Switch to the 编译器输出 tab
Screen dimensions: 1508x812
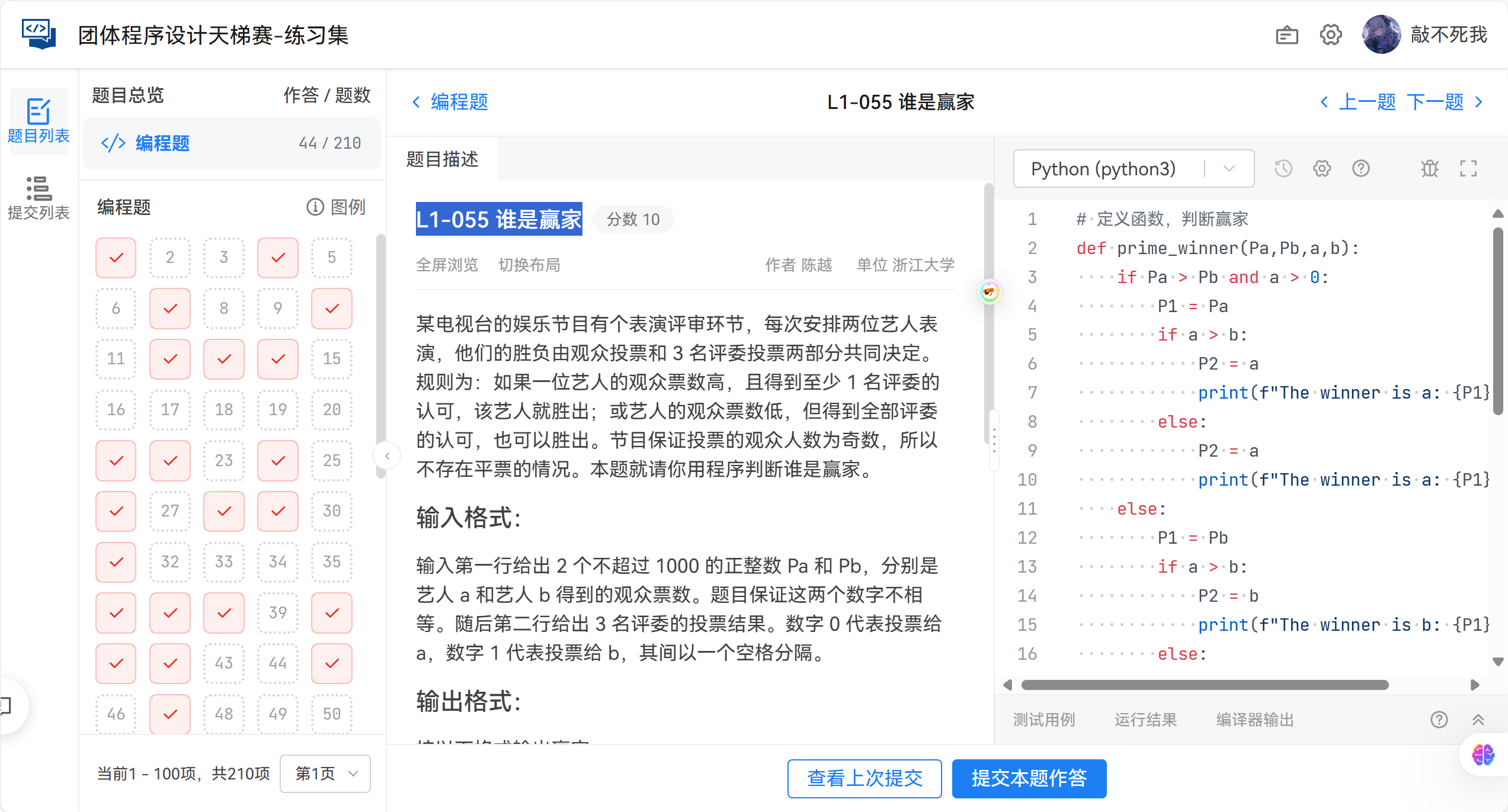[1254, 720]
